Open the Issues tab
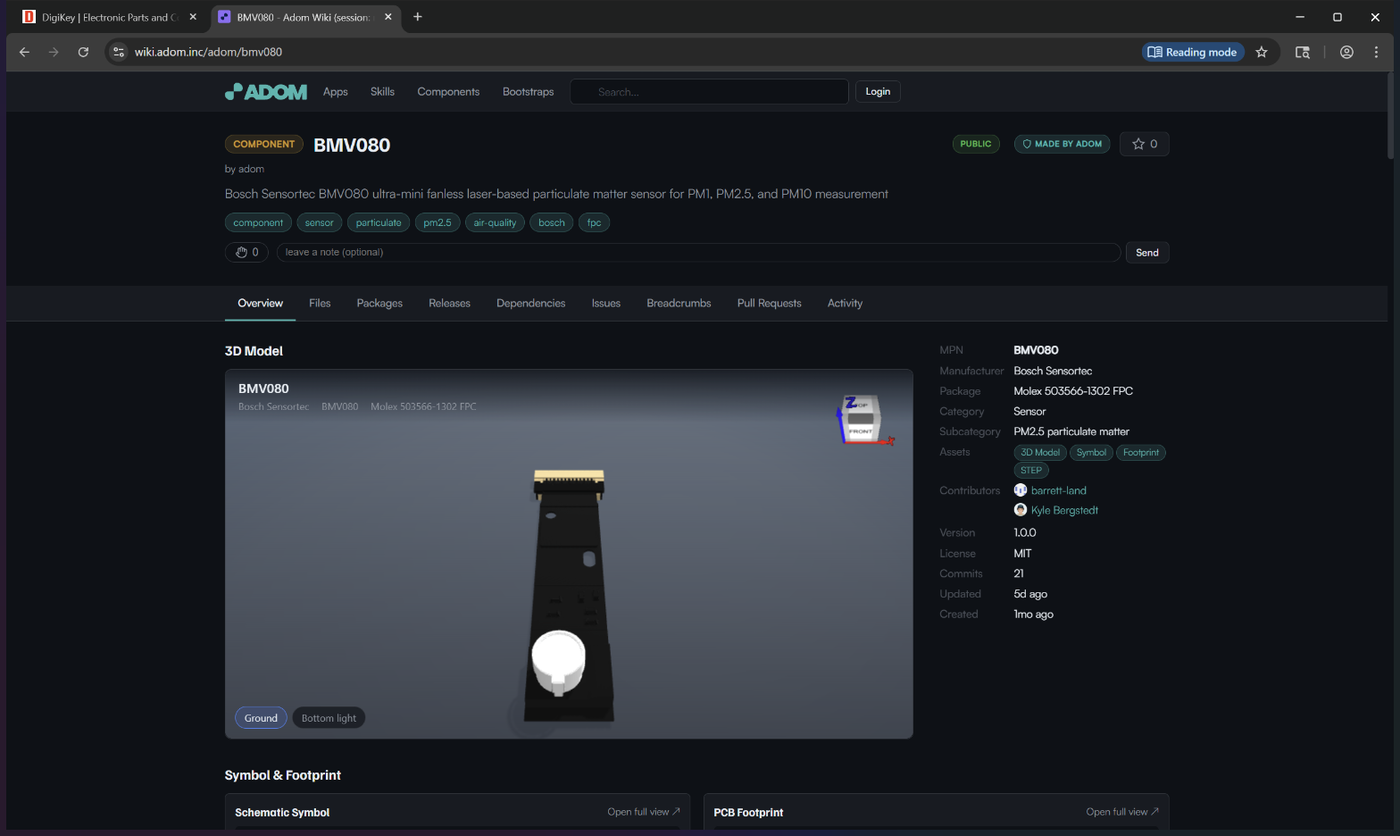 pyautogui.click(x=606, y=303)
